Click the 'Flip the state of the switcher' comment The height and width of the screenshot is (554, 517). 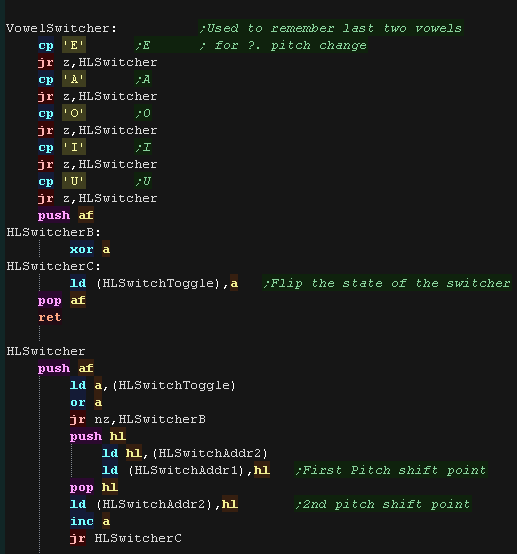[x=387, y=283]
